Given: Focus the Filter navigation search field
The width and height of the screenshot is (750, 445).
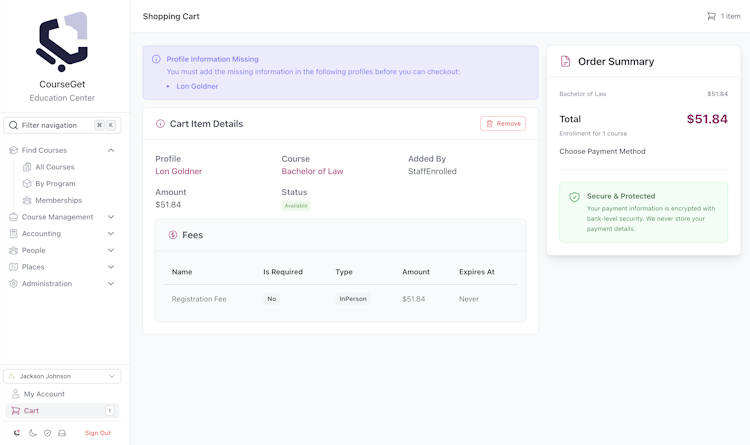Looking at the screenshot, I should pos(62,125).
